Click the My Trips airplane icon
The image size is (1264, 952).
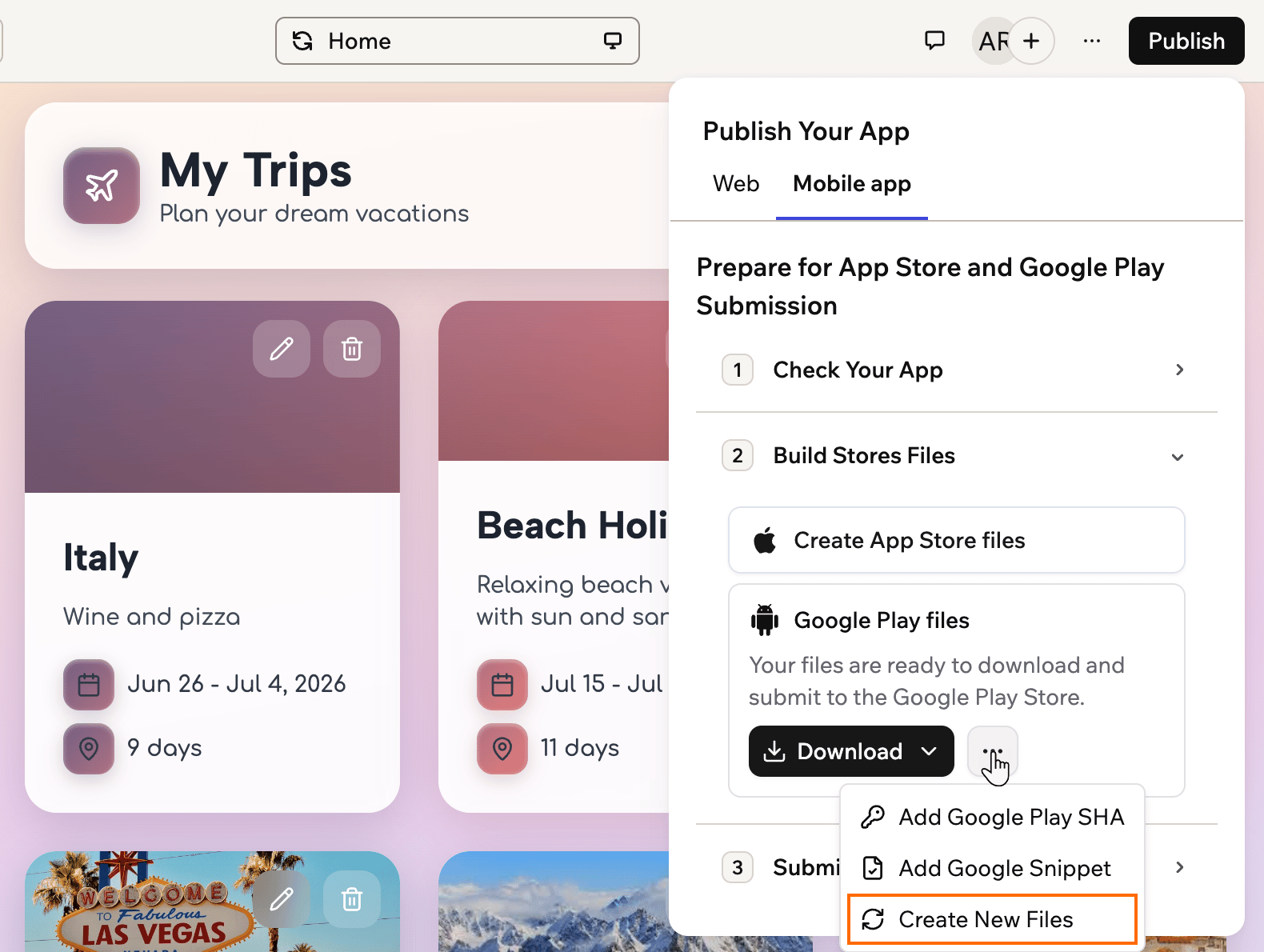102,186
